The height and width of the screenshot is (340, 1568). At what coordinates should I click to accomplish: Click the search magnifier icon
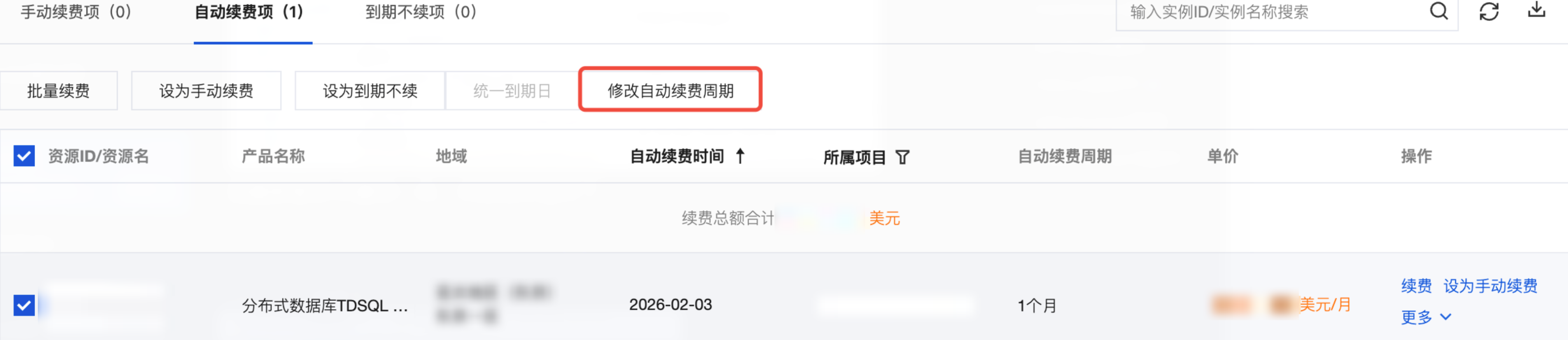pos(1438,12)
